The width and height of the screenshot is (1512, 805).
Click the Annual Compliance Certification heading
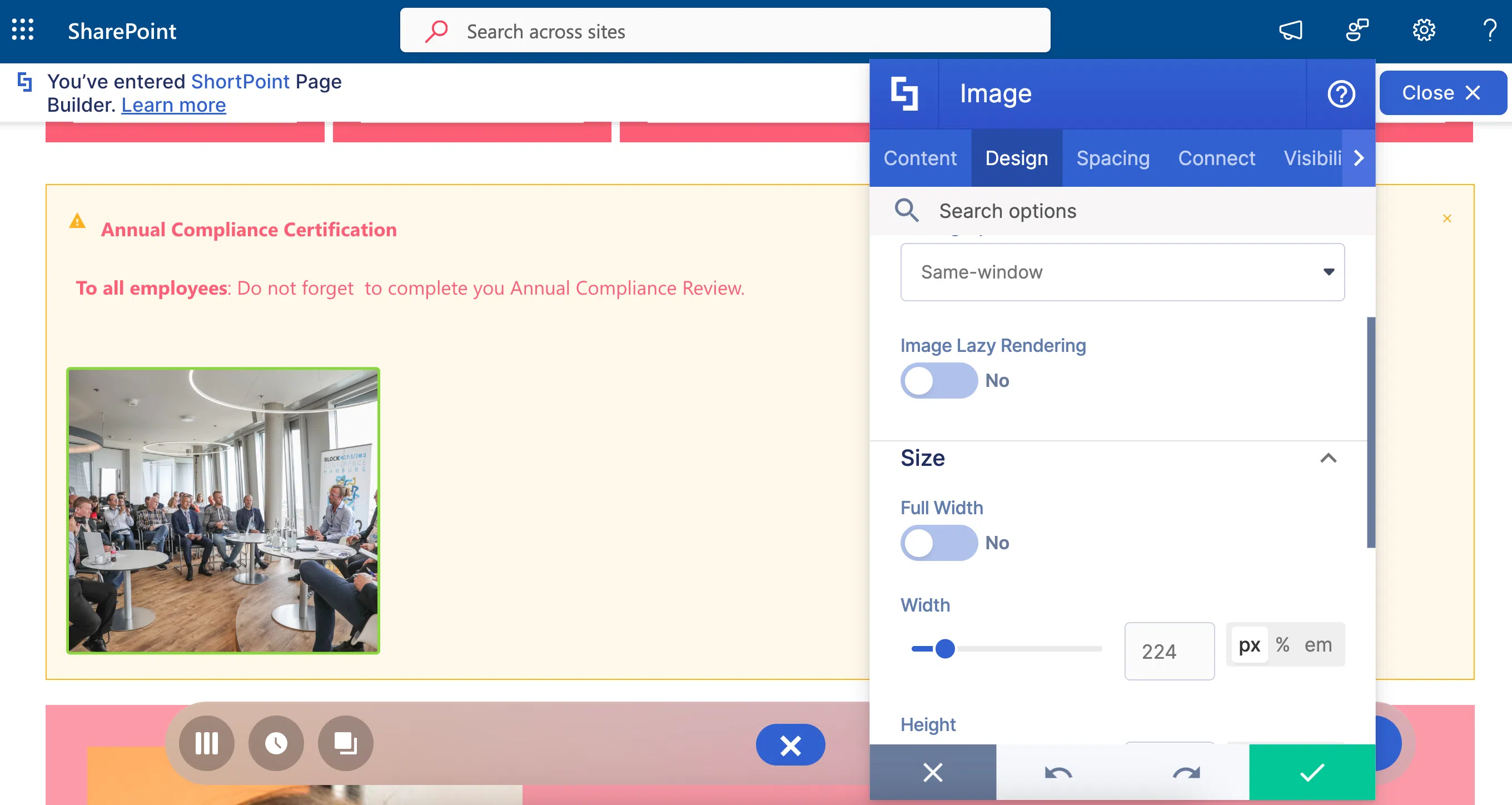point(249,230)
